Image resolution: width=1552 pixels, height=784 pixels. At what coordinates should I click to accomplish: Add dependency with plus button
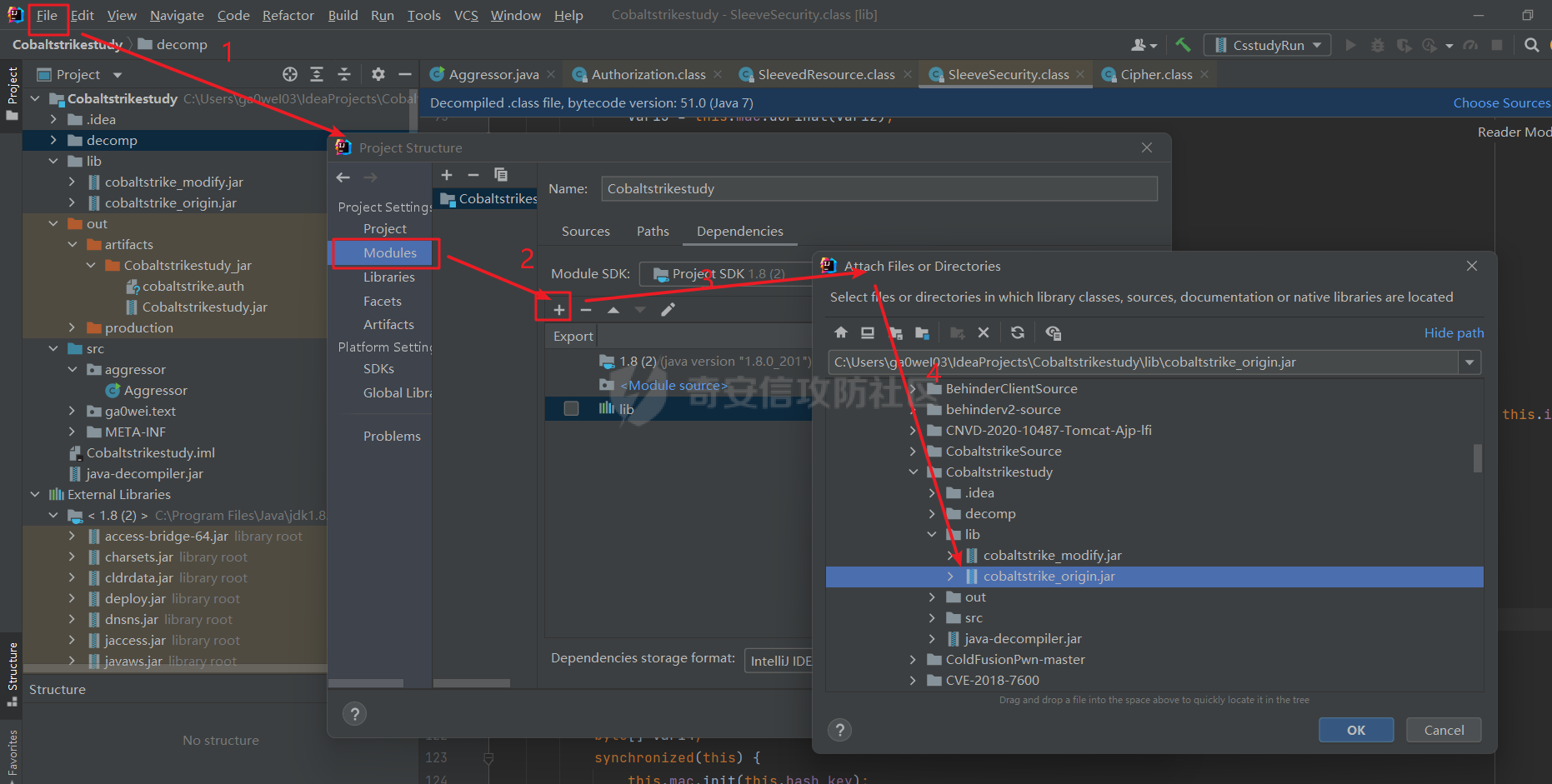[x=559, y=310]
